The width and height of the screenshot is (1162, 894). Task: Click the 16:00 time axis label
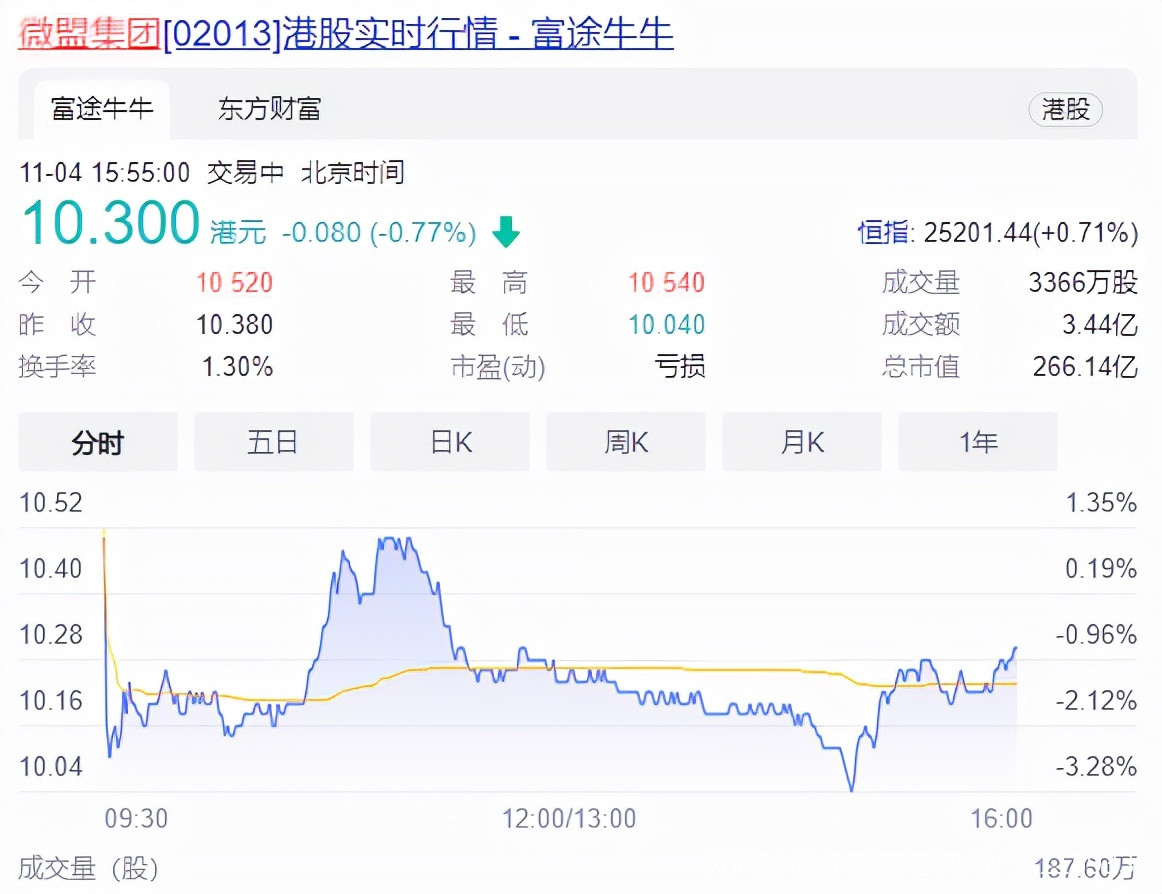(x=1001, y=818)
